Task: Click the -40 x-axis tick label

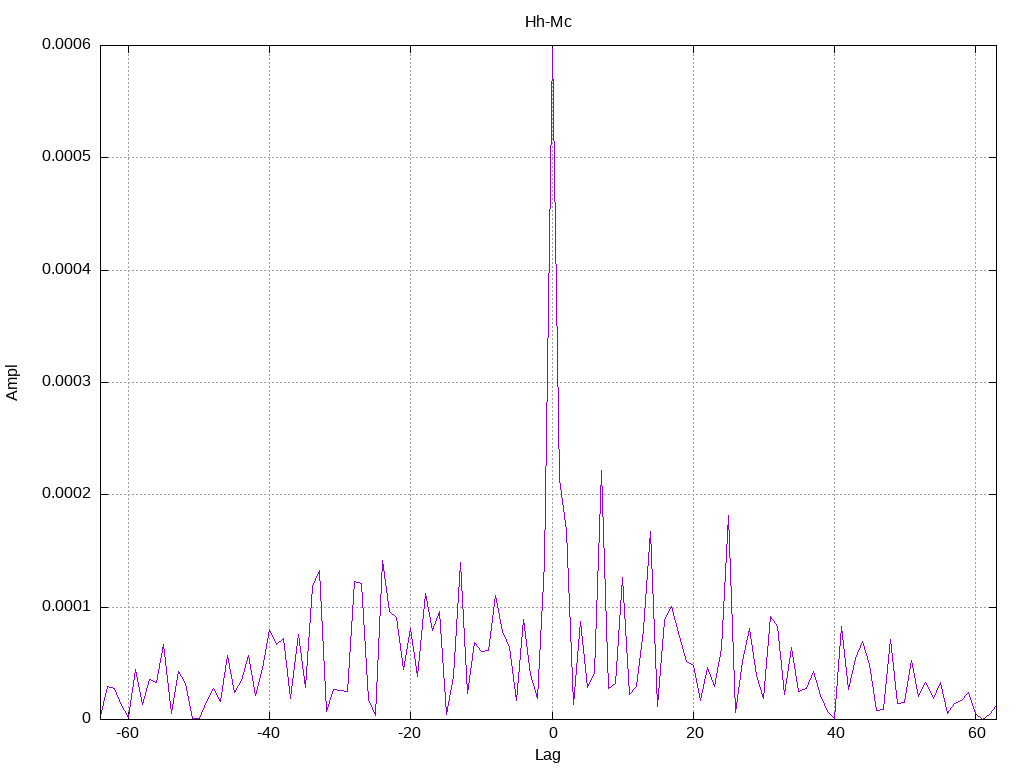Action: pyautogui.click(x=268, y=733)
